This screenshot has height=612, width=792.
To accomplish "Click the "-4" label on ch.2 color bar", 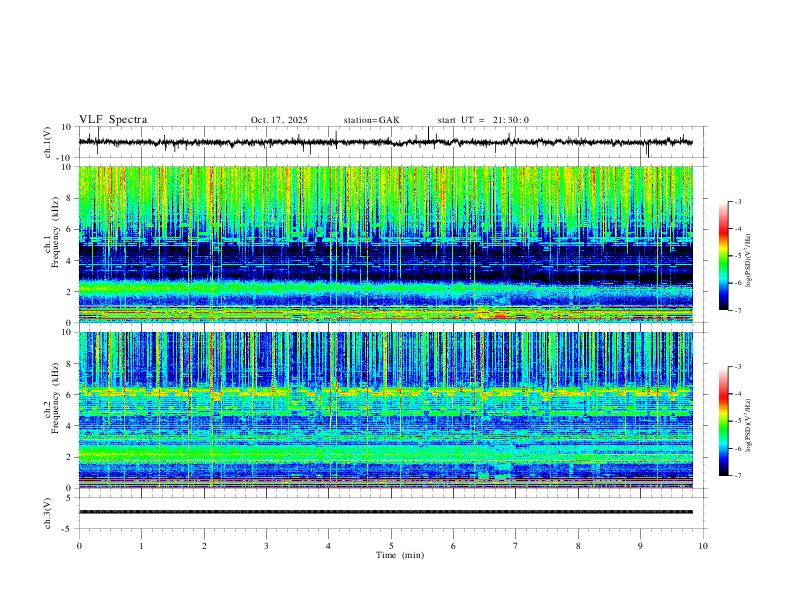I will pyautogui.click(x=738, y=394).
